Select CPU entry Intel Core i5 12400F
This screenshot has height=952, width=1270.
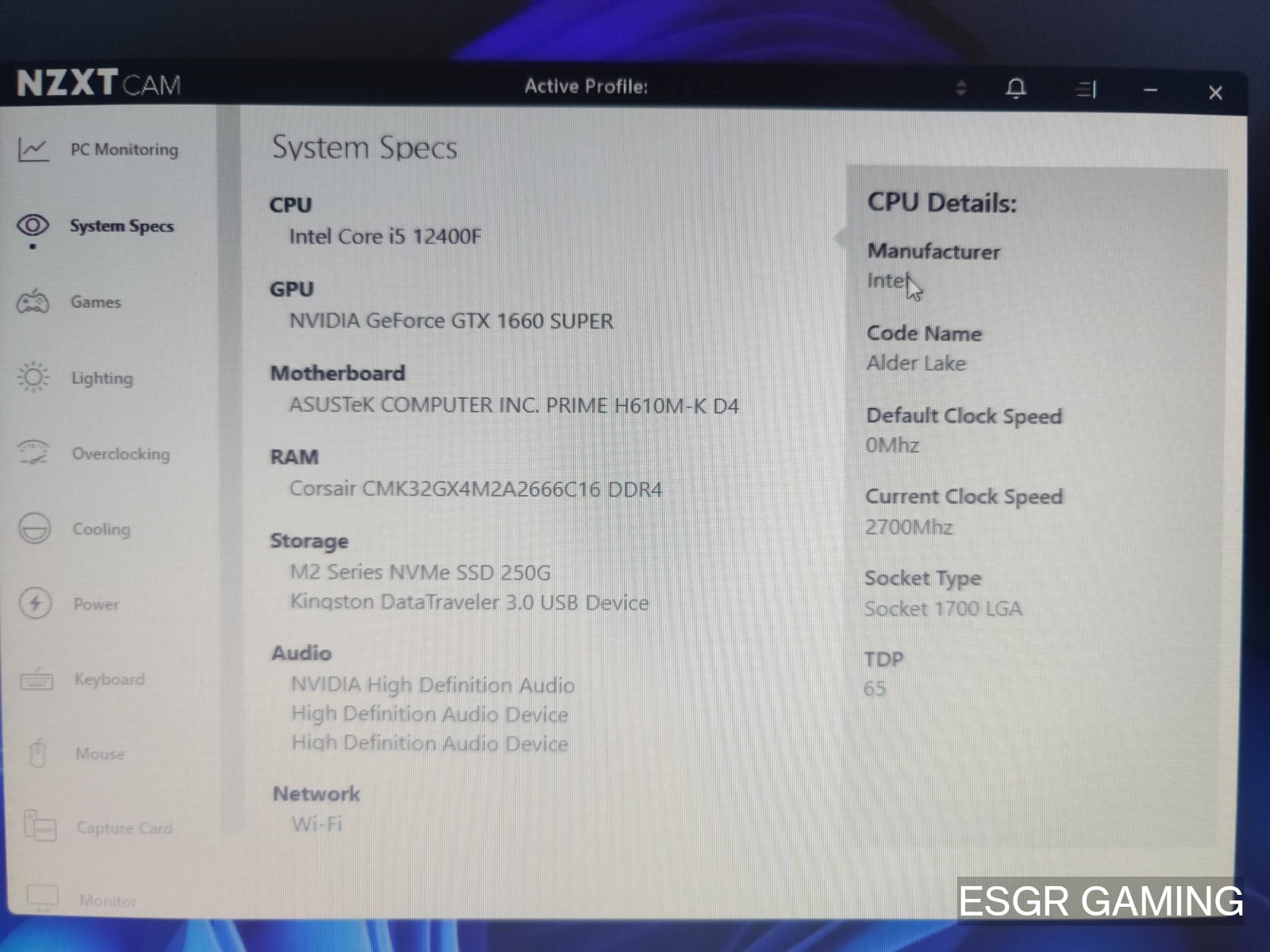pyautogui.click(x=385, y=236)
